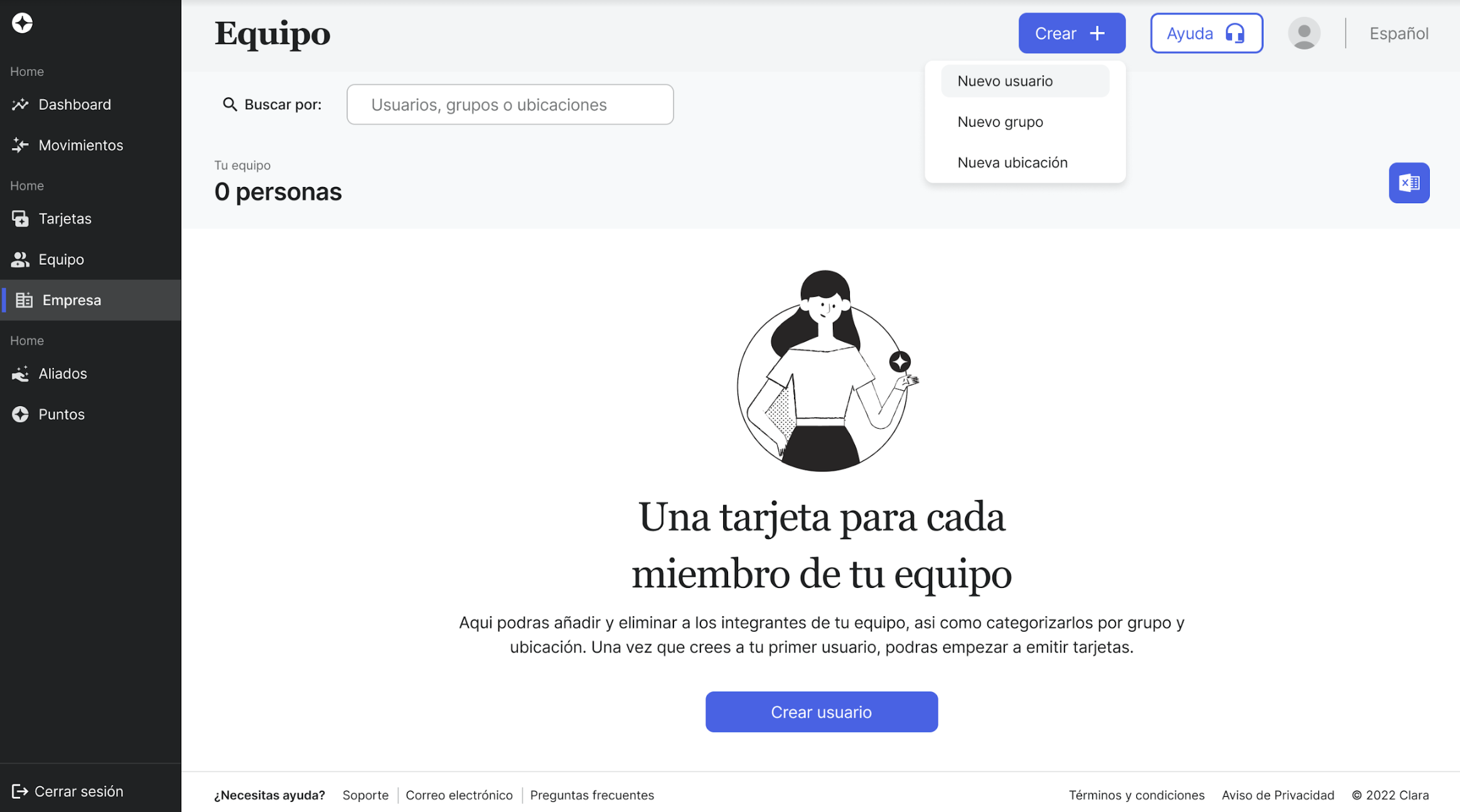The image size is (1460, 812).
Task: Click the Dashboard chart icon
Action: (20, 105)
